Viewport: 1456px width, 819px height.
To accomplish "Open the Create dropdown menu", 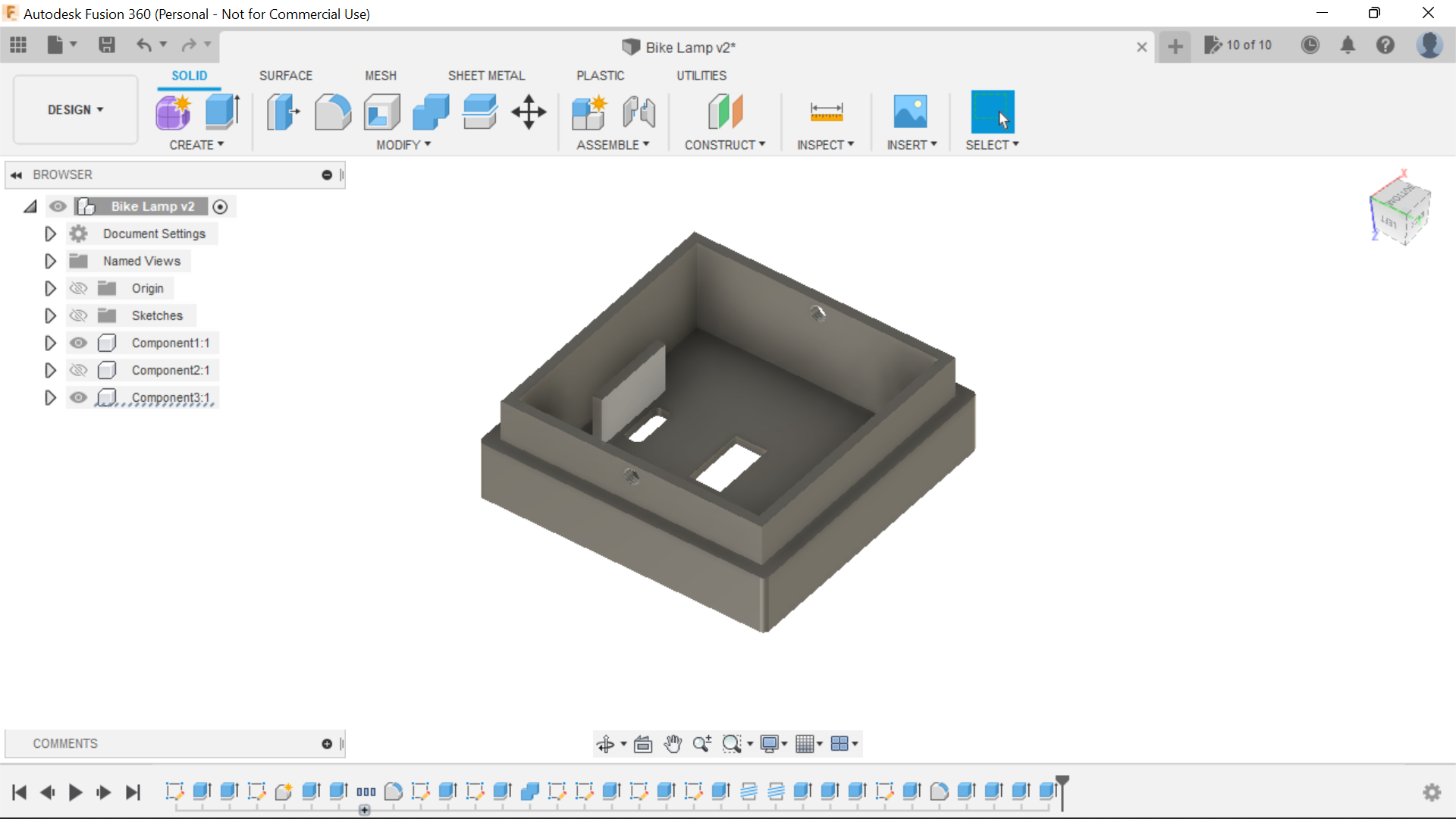I will pos(196,146).
